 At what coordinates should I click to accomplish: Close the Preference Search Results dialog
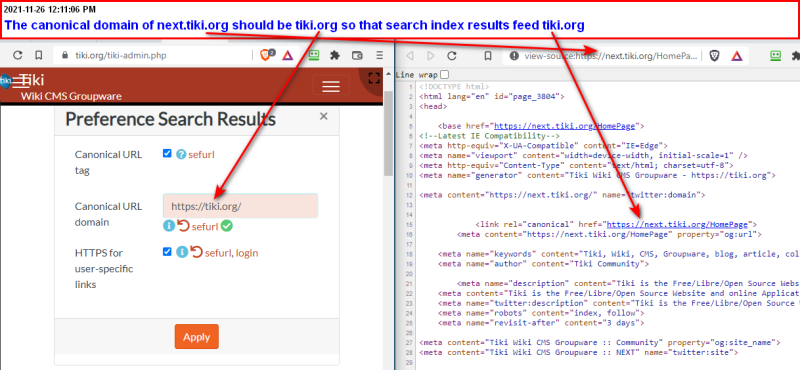pyautogui.click(x=323, y=116)
